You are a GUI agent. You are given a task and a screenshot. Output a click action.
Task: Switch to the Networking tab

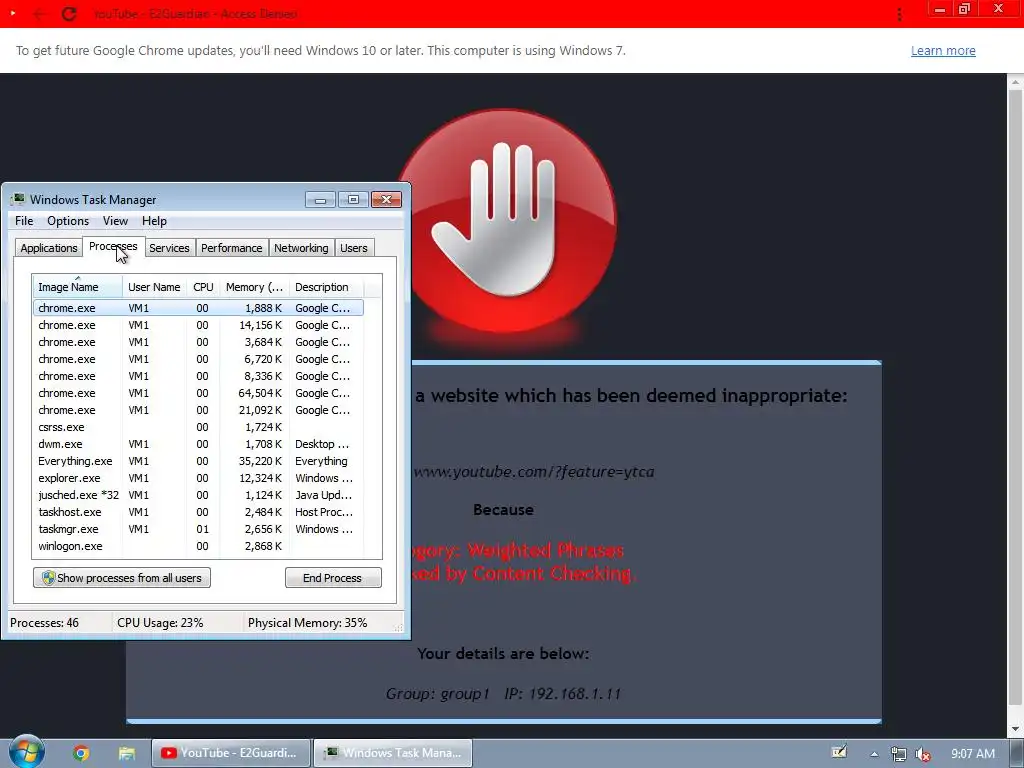tap(301, 248)
